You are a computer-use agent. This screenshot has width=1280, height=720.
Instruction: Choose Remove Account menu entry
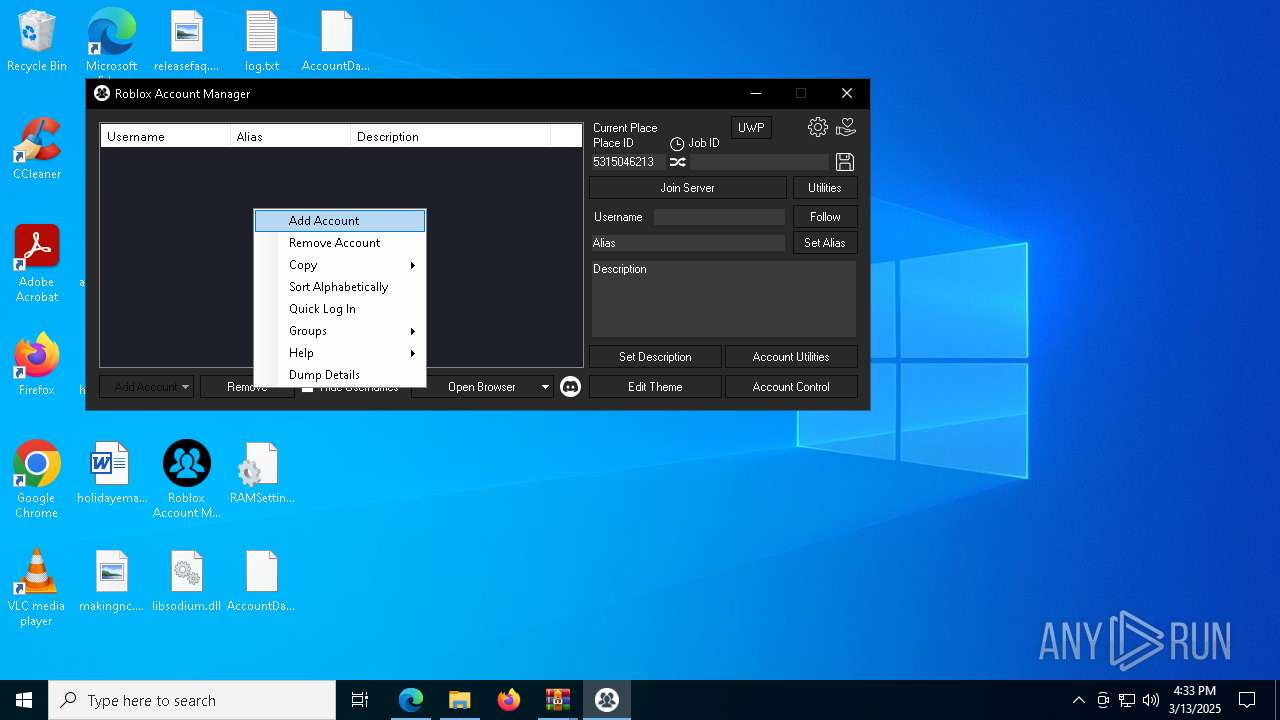340,243
